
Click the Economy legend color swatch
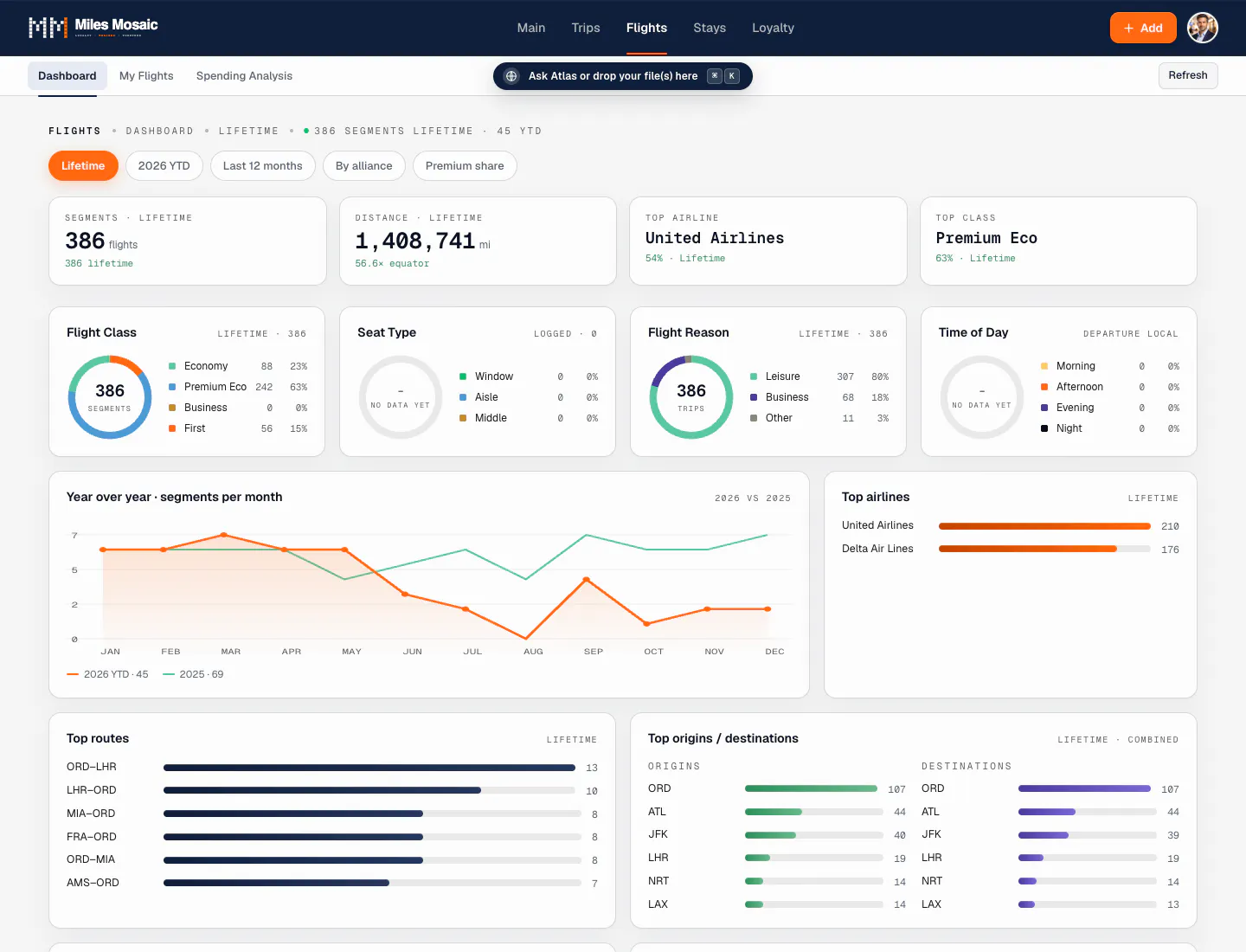pos(172,366)
